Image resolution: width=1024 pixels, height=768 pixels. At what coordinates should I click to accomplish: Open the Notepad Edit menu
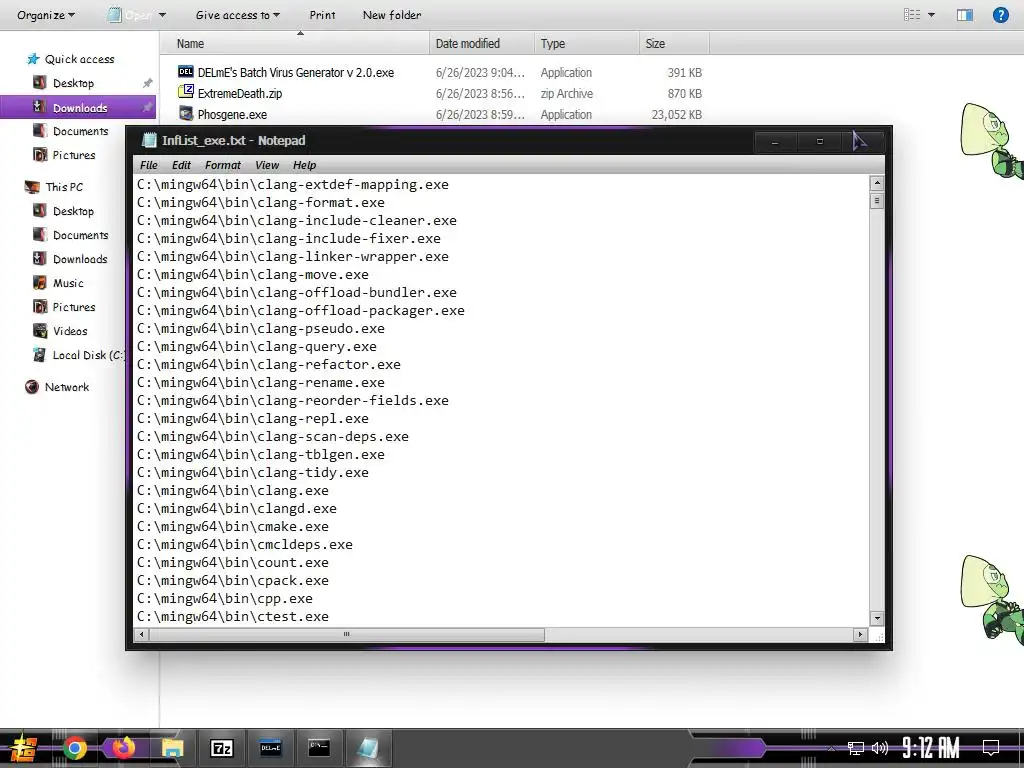181,165
